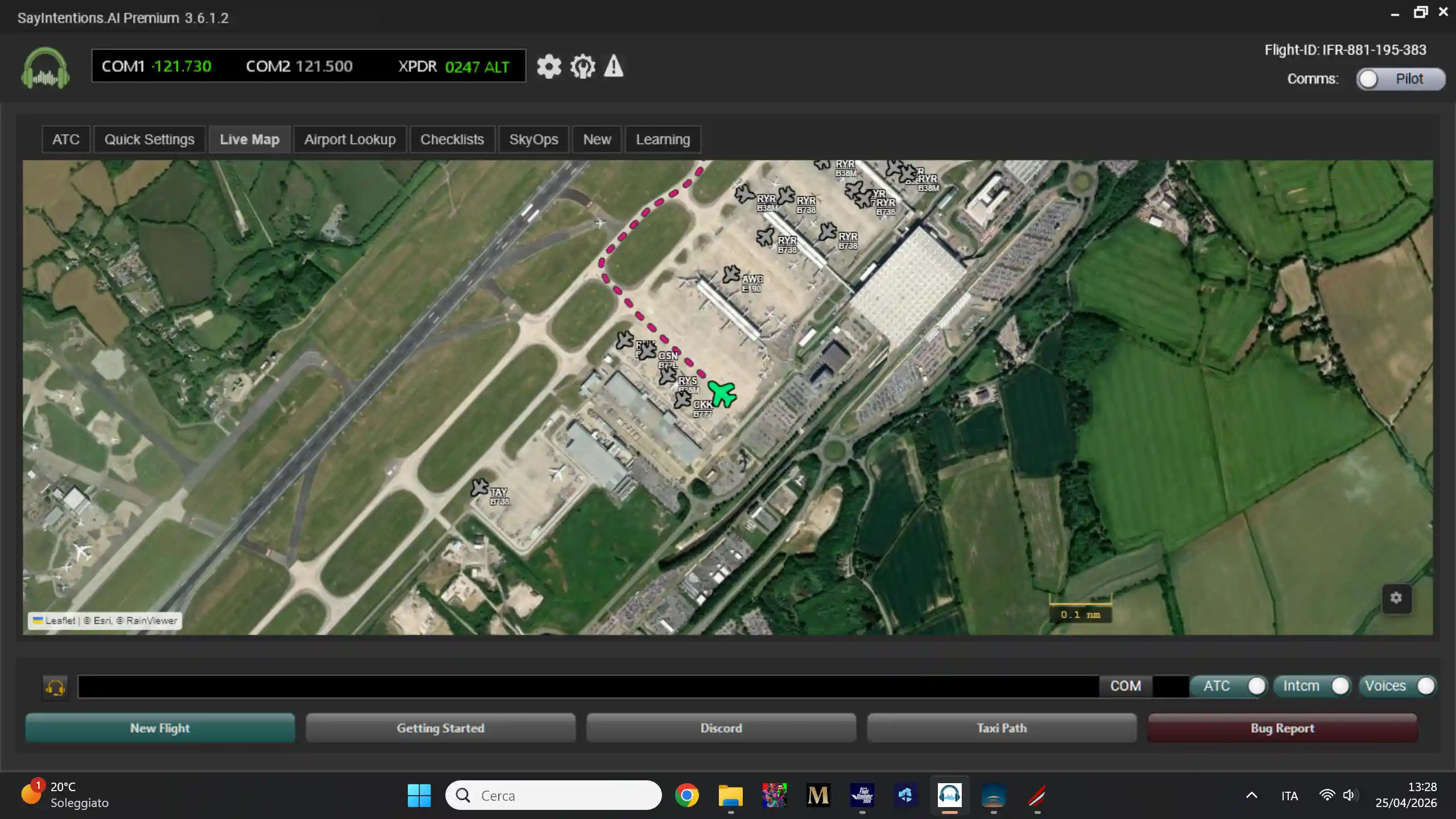Viewport: 1456px width, 819px height.
Task: Select the TAY B738 aircraft marker
Action: tap(479, 487)
